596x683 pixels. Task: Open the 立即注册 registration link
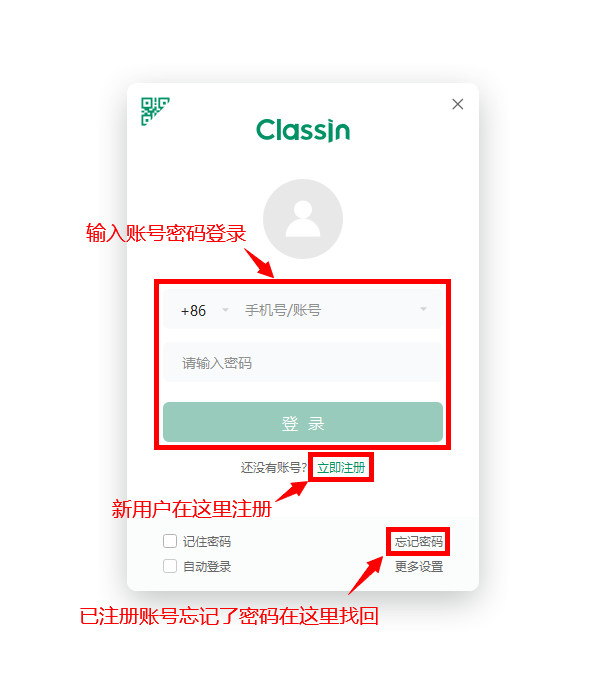341,467
